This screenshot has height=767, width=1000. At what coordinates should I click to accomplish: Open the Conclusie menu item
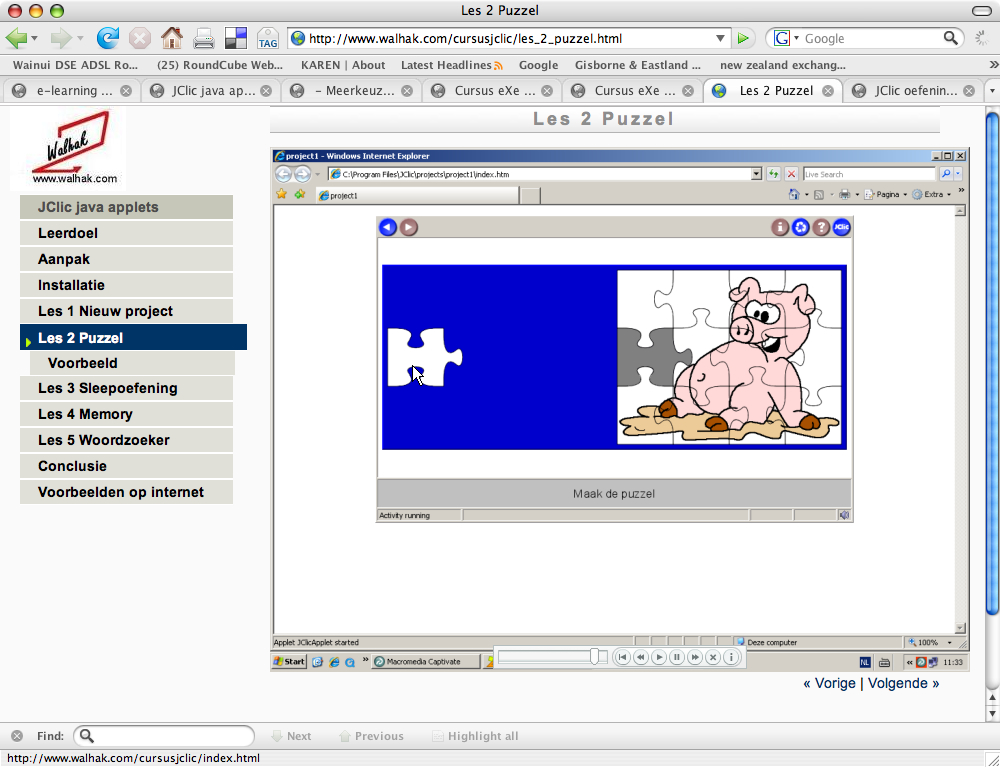126,466
